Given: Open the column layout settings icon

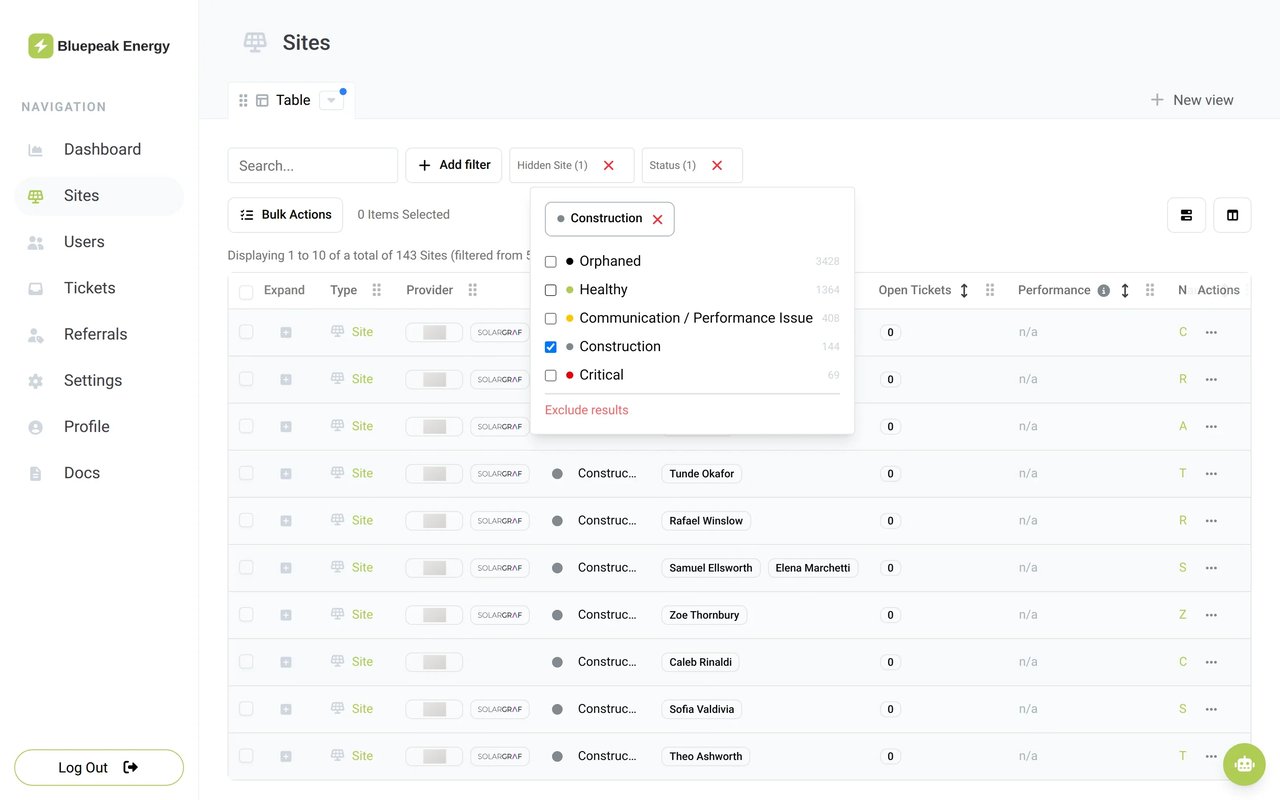Looking at the screenshot, I should coord(1232,215).
